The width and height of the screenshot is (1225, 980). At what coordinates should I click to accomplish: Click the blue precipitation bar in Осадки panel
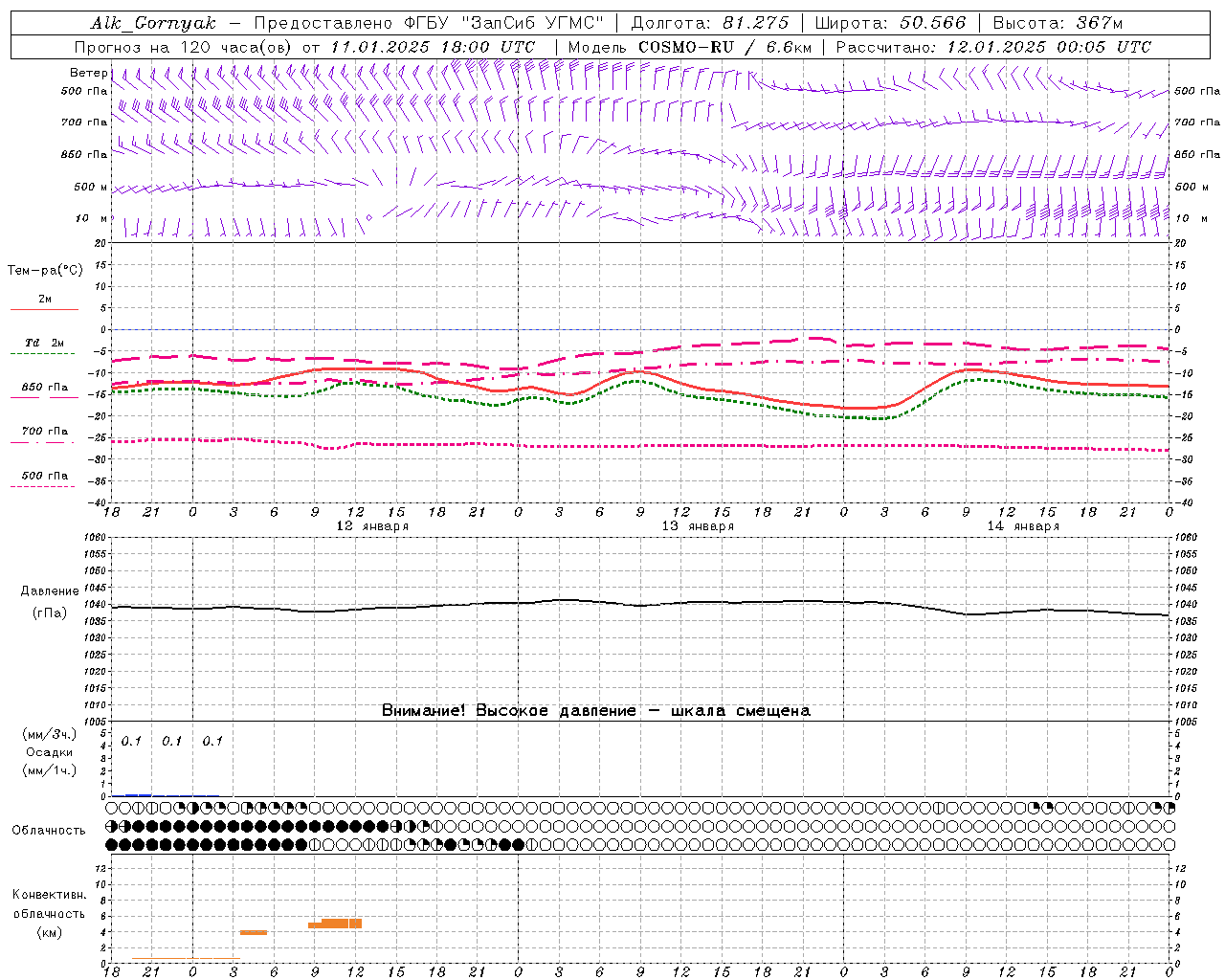(x=139, y=795)
